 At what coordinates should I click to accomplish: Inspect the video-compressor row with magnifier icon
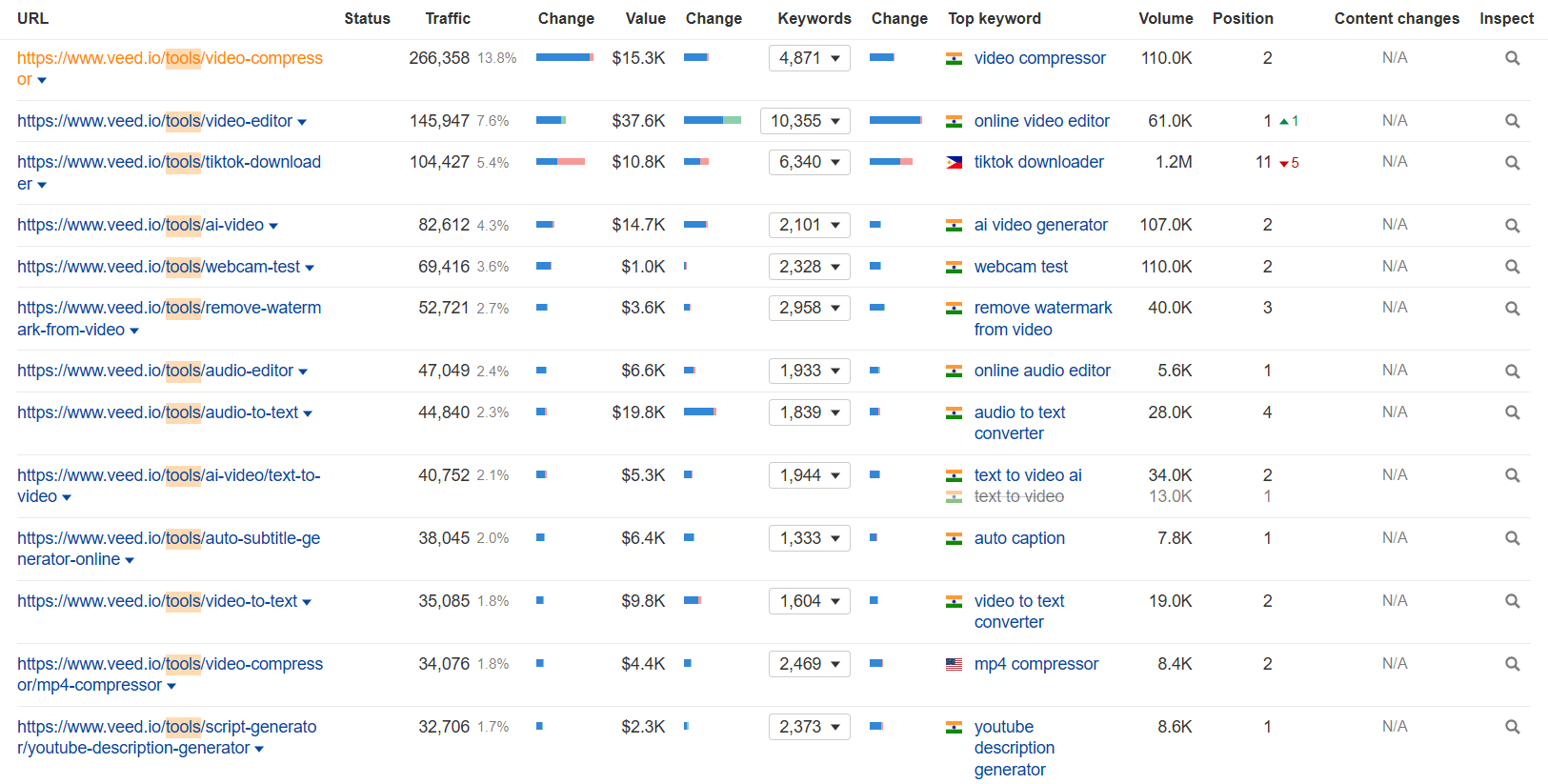pyautogui.click(x=1512, y=58)
